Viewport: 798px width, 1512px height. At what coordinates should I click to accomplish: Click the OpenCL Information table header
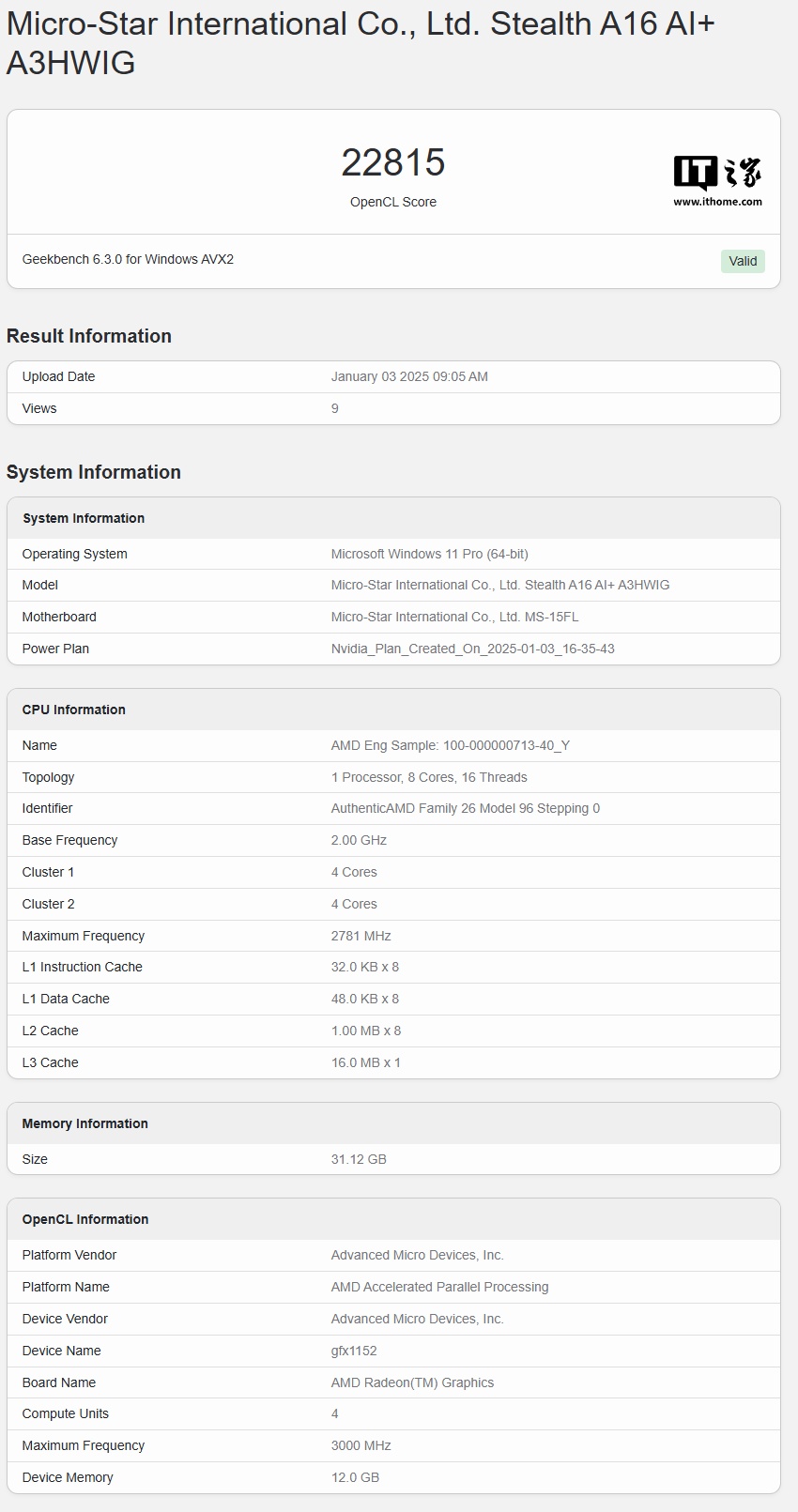85,1219
